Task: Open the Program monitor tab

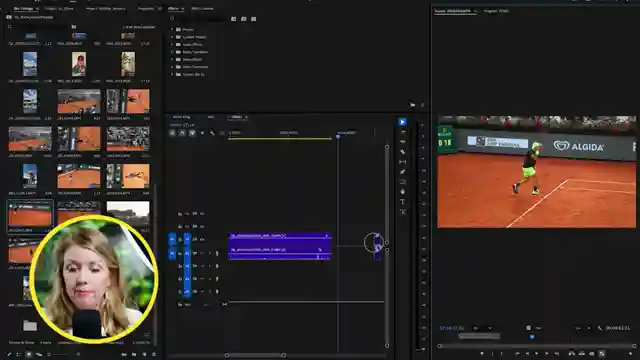Action: tap(496, 11)
